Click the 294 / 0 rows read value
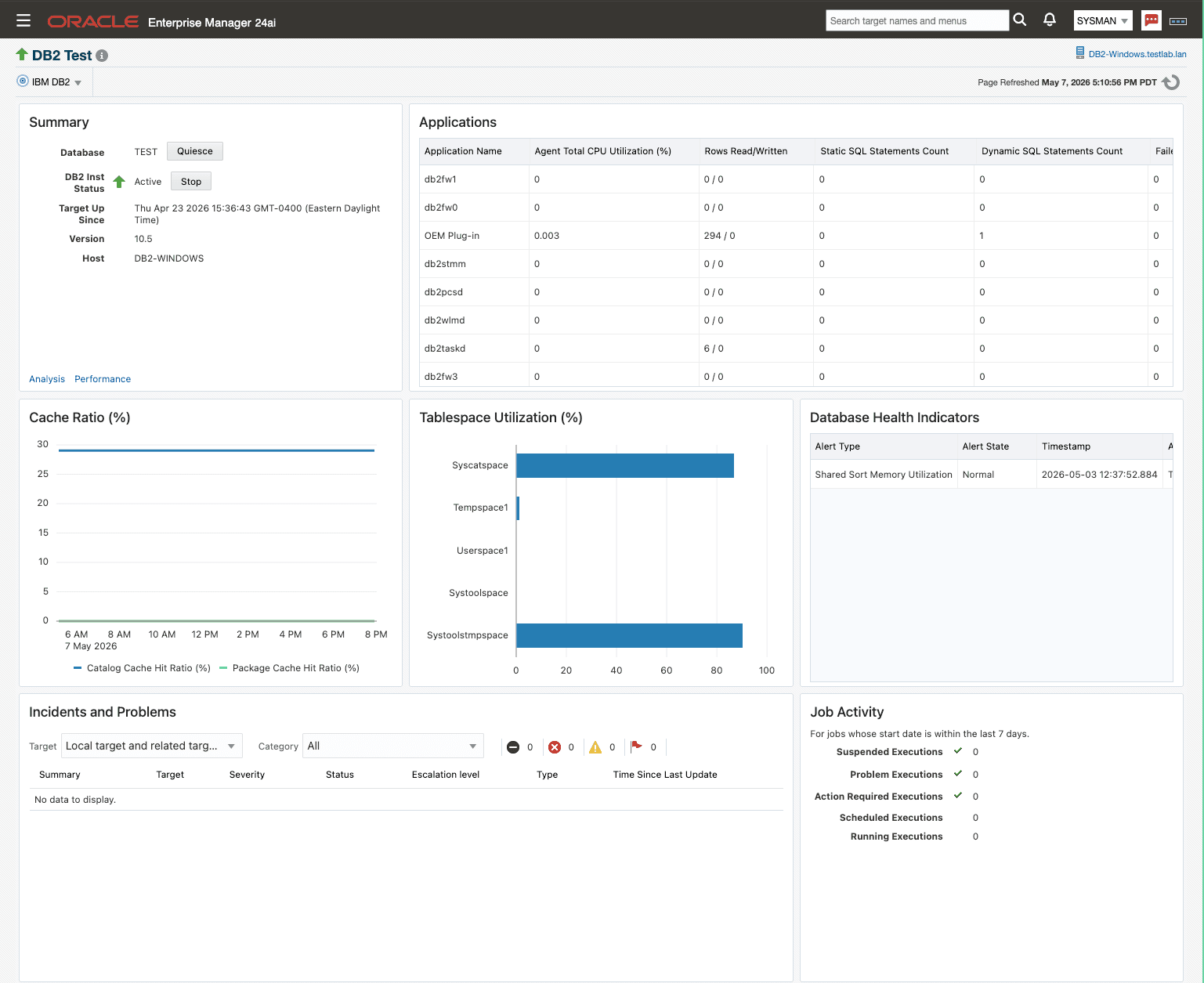The height and width of the screenshot is (983, 1204). (719, 236)
